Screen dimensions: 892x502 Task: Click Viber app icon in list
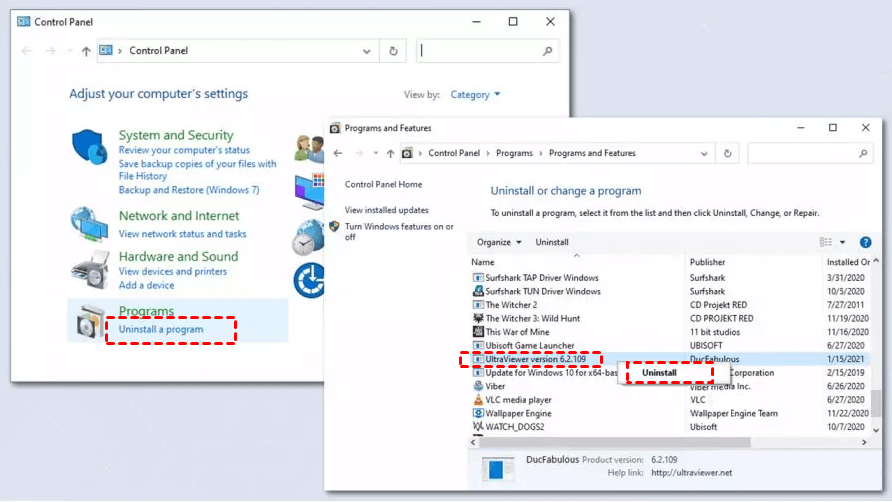point(478,386)
